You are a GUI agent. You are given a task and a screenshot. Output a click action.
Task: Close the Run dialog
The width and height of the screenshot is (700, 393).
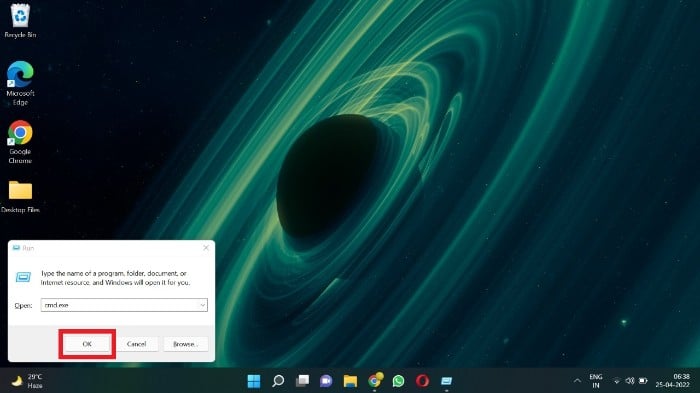(206, 248)
